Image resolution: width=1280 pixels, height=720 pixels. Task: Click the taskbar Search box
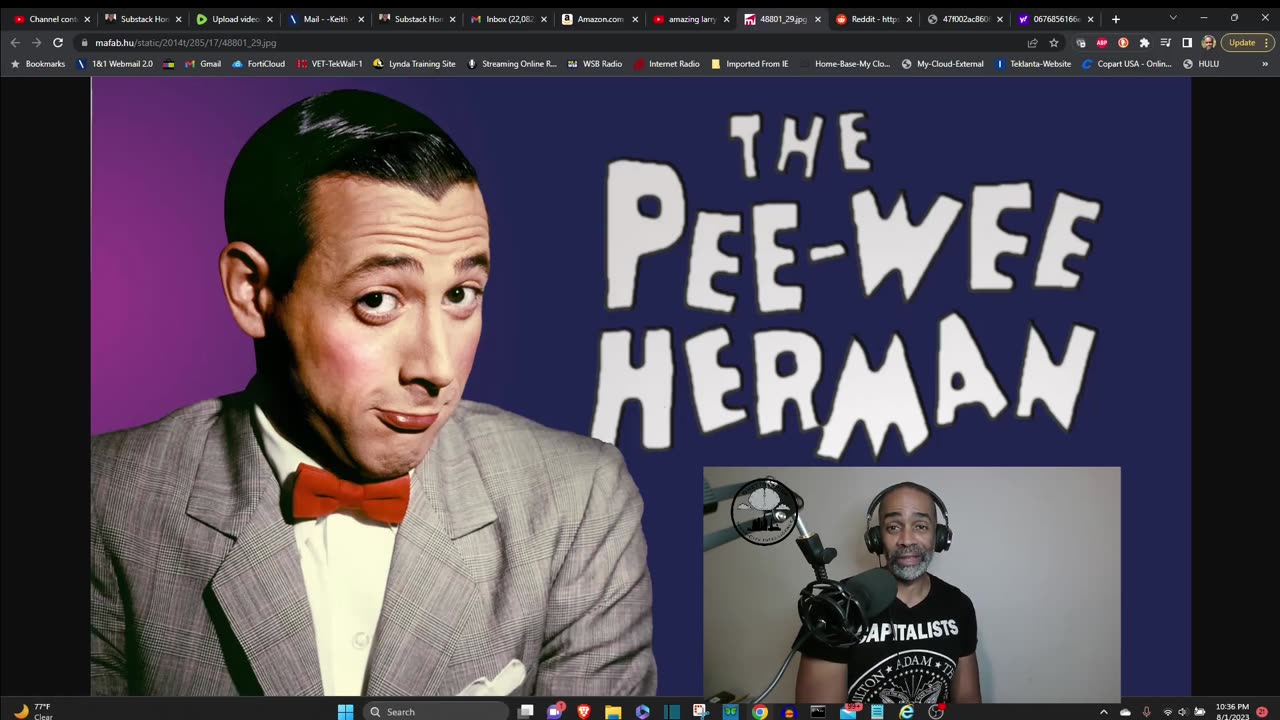pos(436,712)
